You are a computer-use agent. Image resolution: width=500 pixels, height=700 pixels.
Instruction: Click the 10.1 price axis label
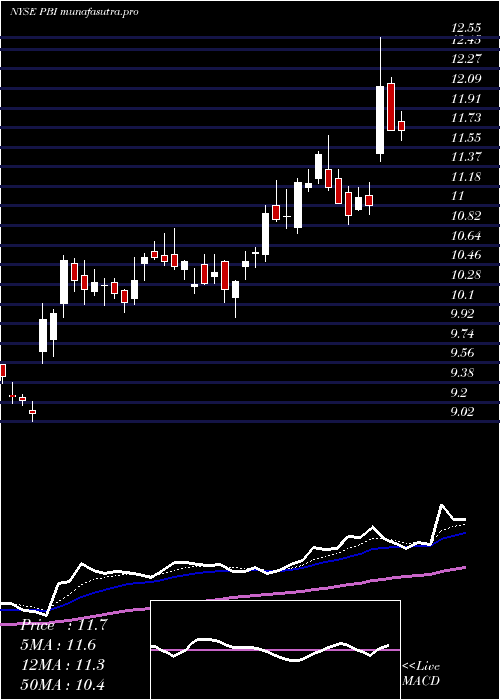464,294
